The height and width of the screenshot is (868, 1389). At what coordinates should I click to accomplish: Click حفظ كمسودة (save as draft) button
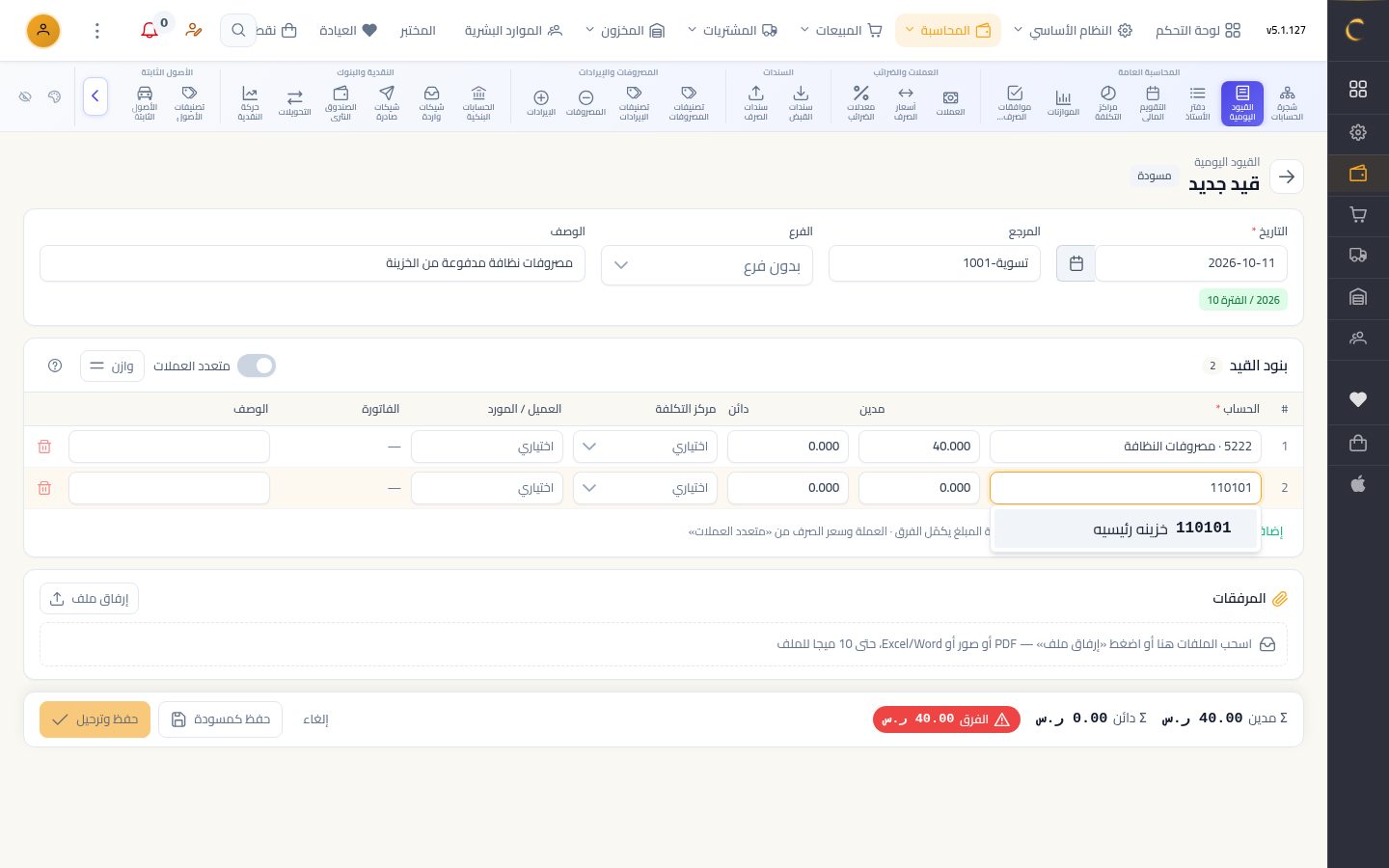pyautogui.click(x=220, y=719)
